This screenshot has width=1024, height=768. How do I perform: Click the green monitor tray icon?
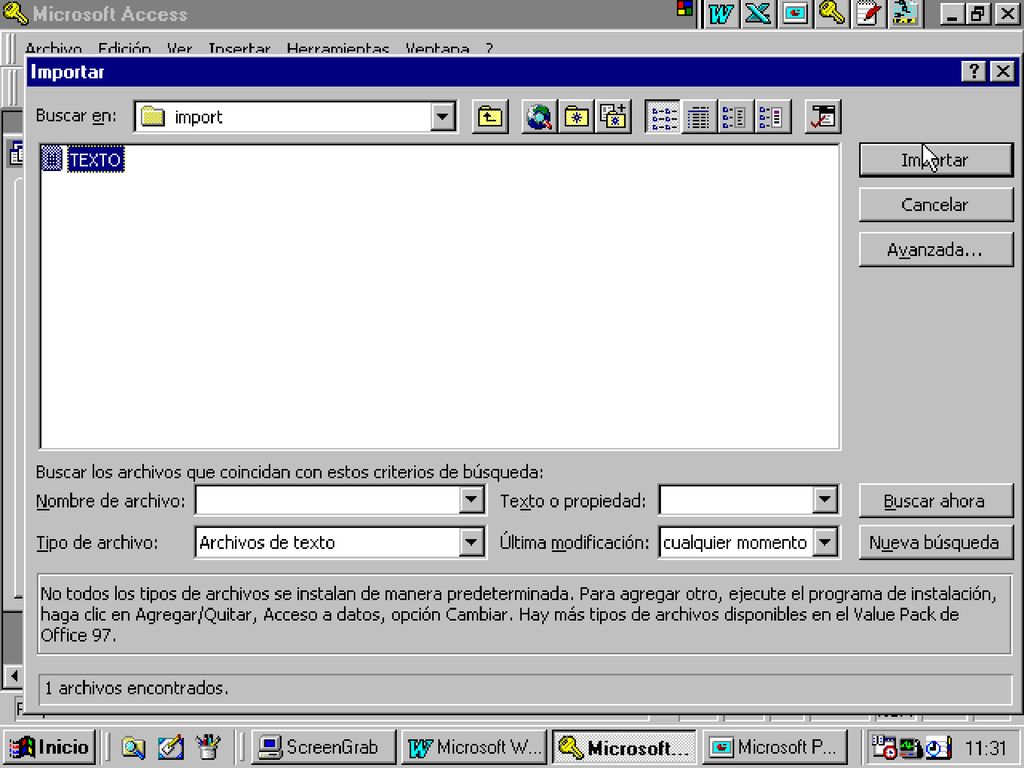pos(910,747)
